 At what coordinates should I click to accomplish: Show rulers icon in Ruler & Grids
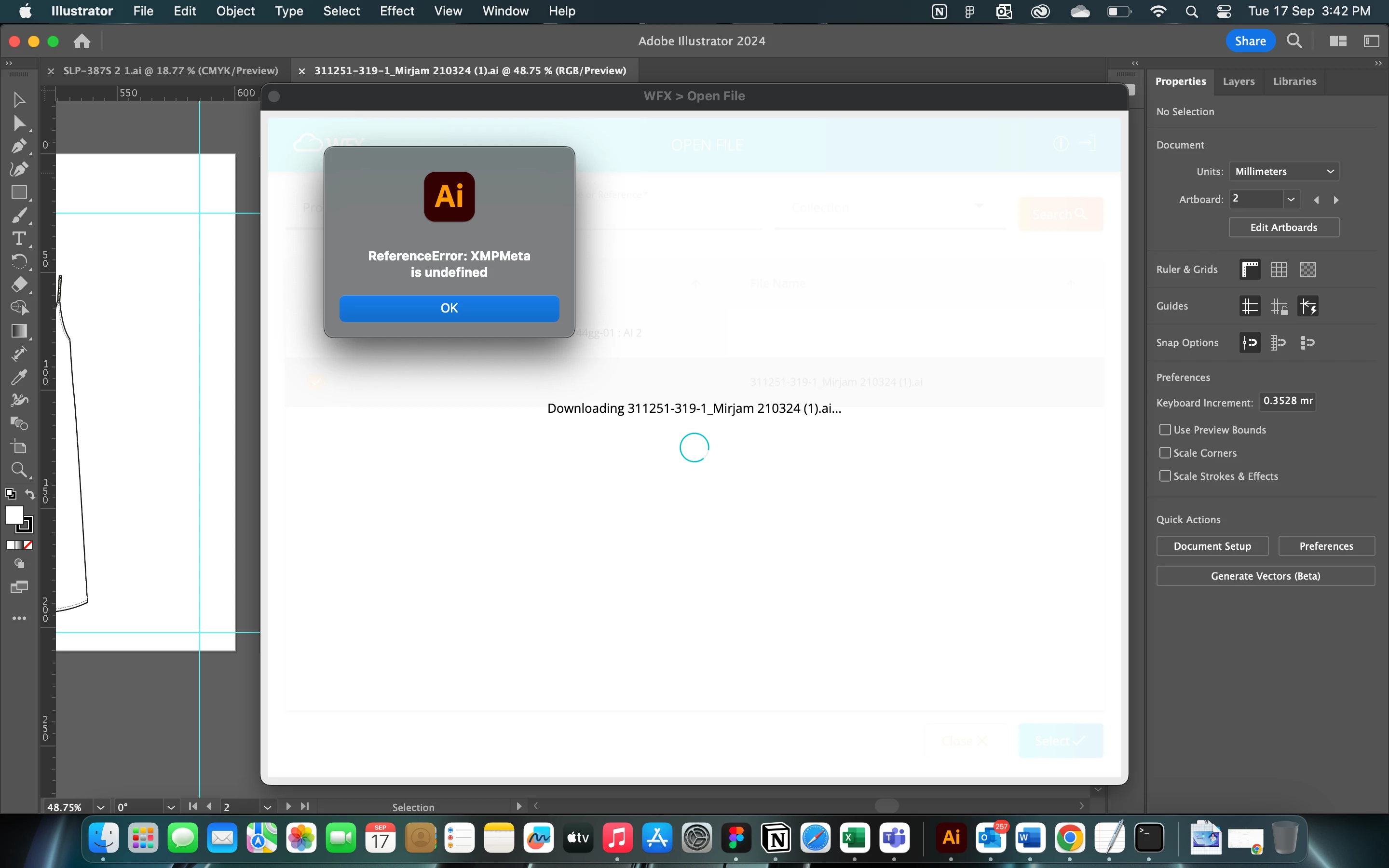pos(1250,269)
